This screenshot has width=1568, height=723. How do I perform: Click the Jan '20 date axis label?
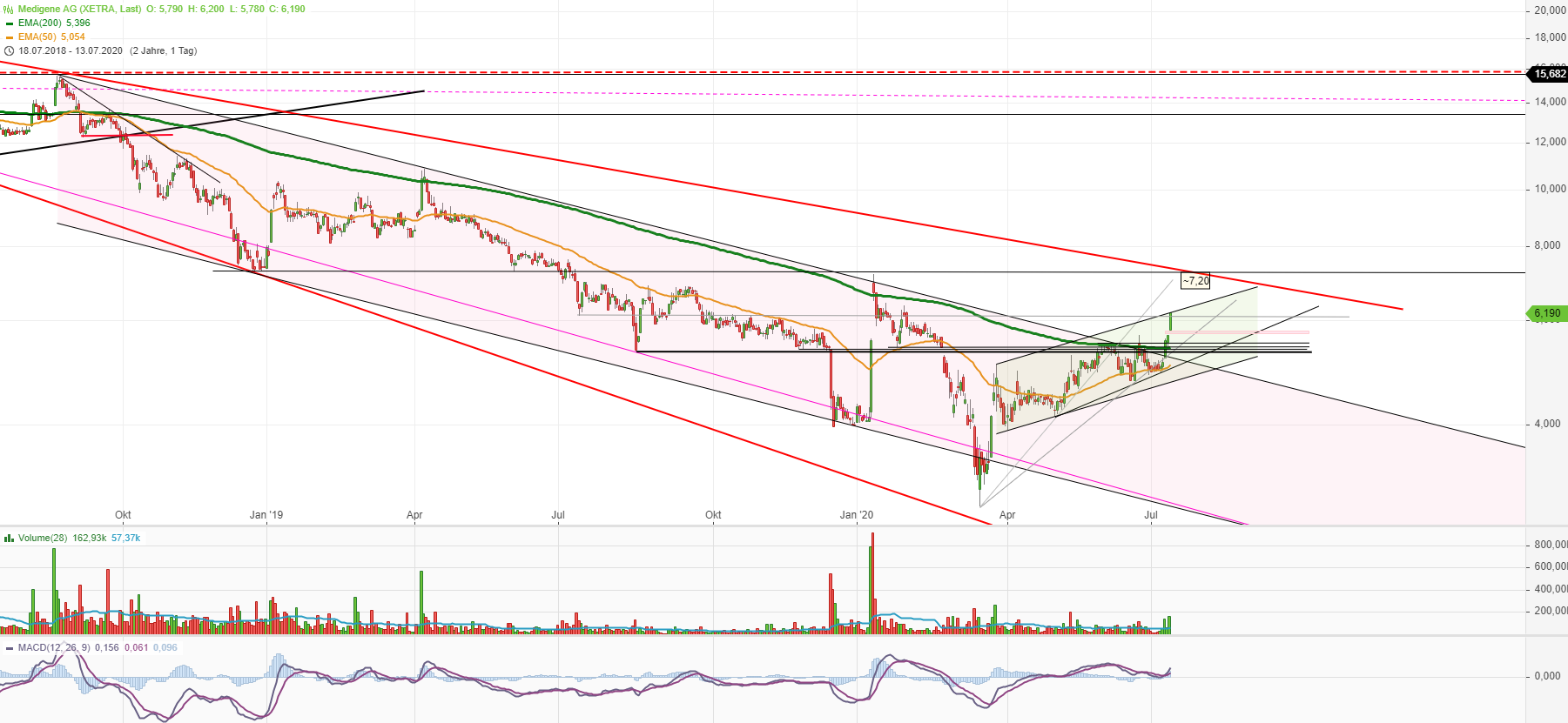click(x=857, y=515)
